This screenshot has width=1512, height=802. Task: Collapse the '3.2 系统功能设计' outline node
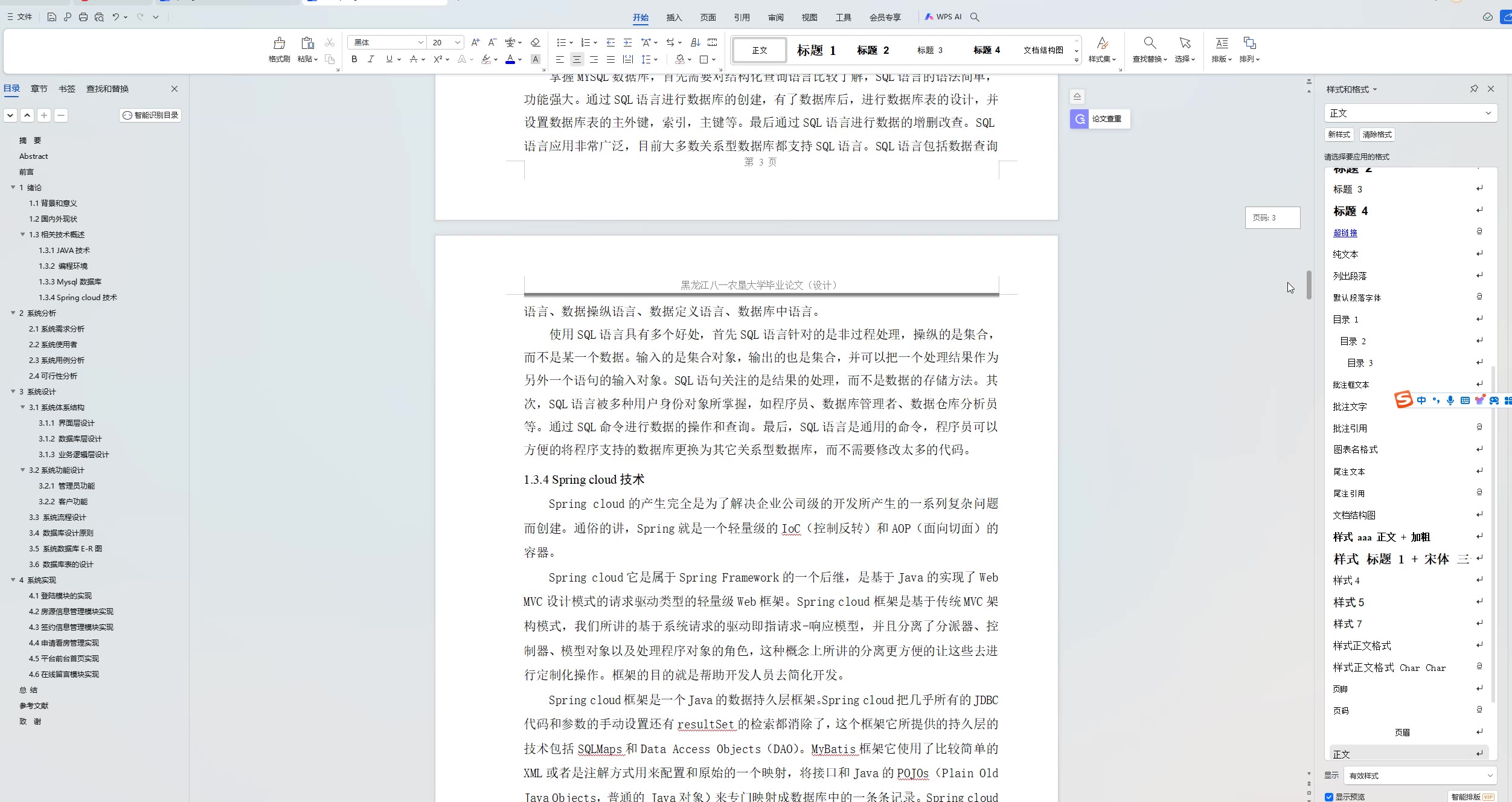pos(22,470)
